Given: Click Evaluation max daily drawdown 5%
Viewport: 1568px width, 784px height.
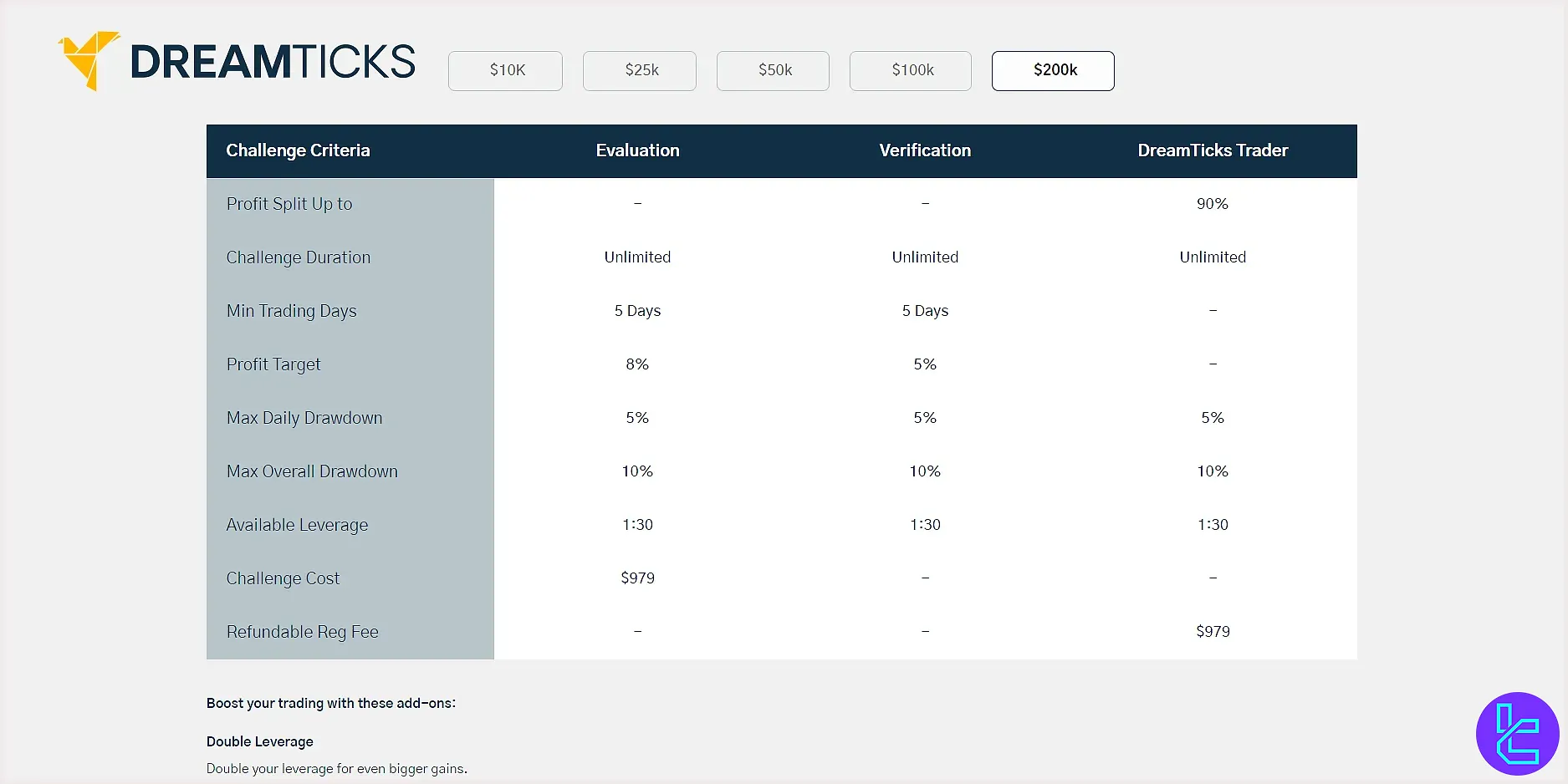Looking at the screenshot, I should click(x=637, y=418).
